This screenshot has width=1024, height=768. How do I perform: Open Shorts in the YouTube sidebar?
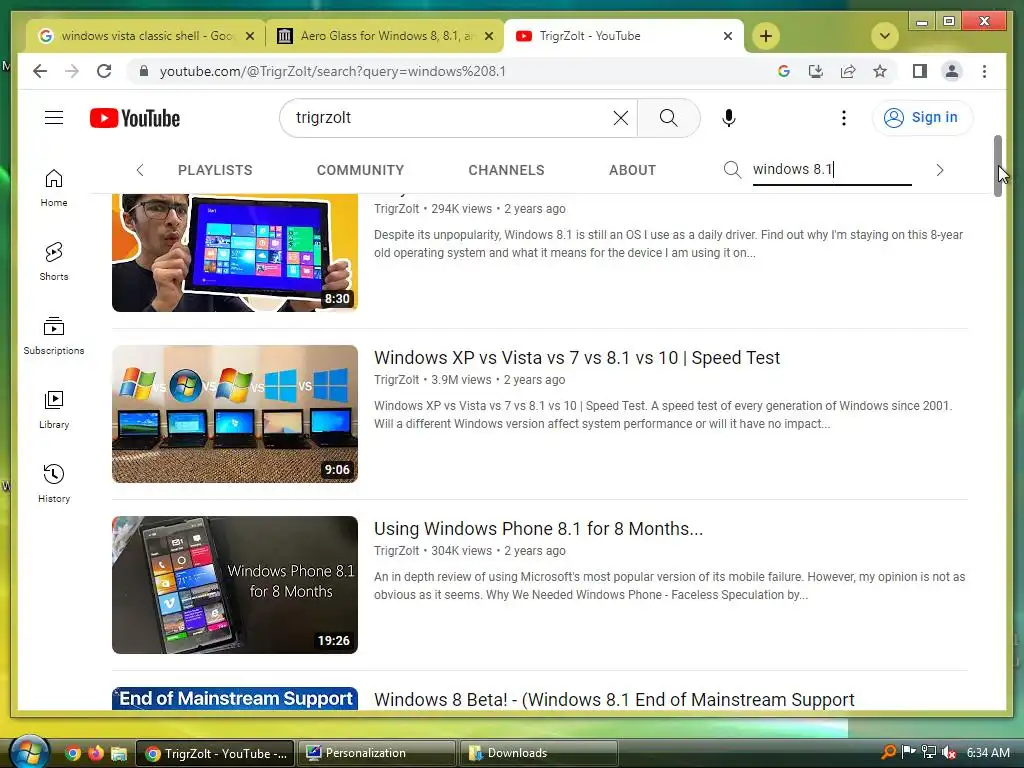[x=54, y=262]
